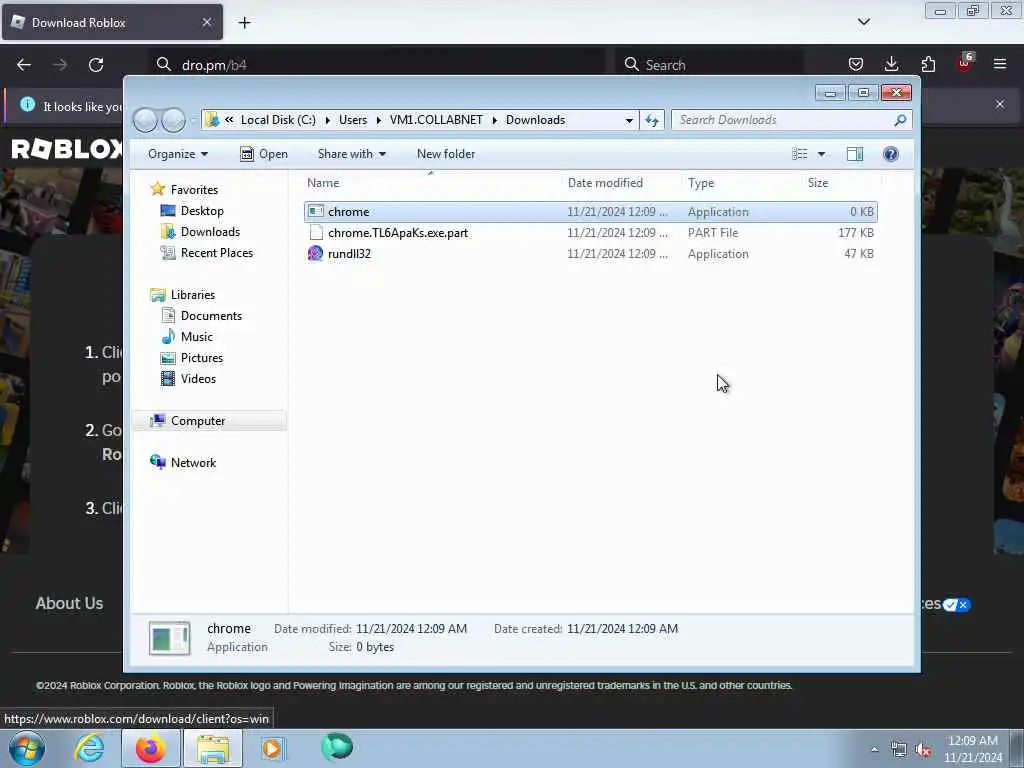Click Windows Explorer taskbar icon
Screen dimensions: 1024x768
pyautogui.click(x=213, y=748)
